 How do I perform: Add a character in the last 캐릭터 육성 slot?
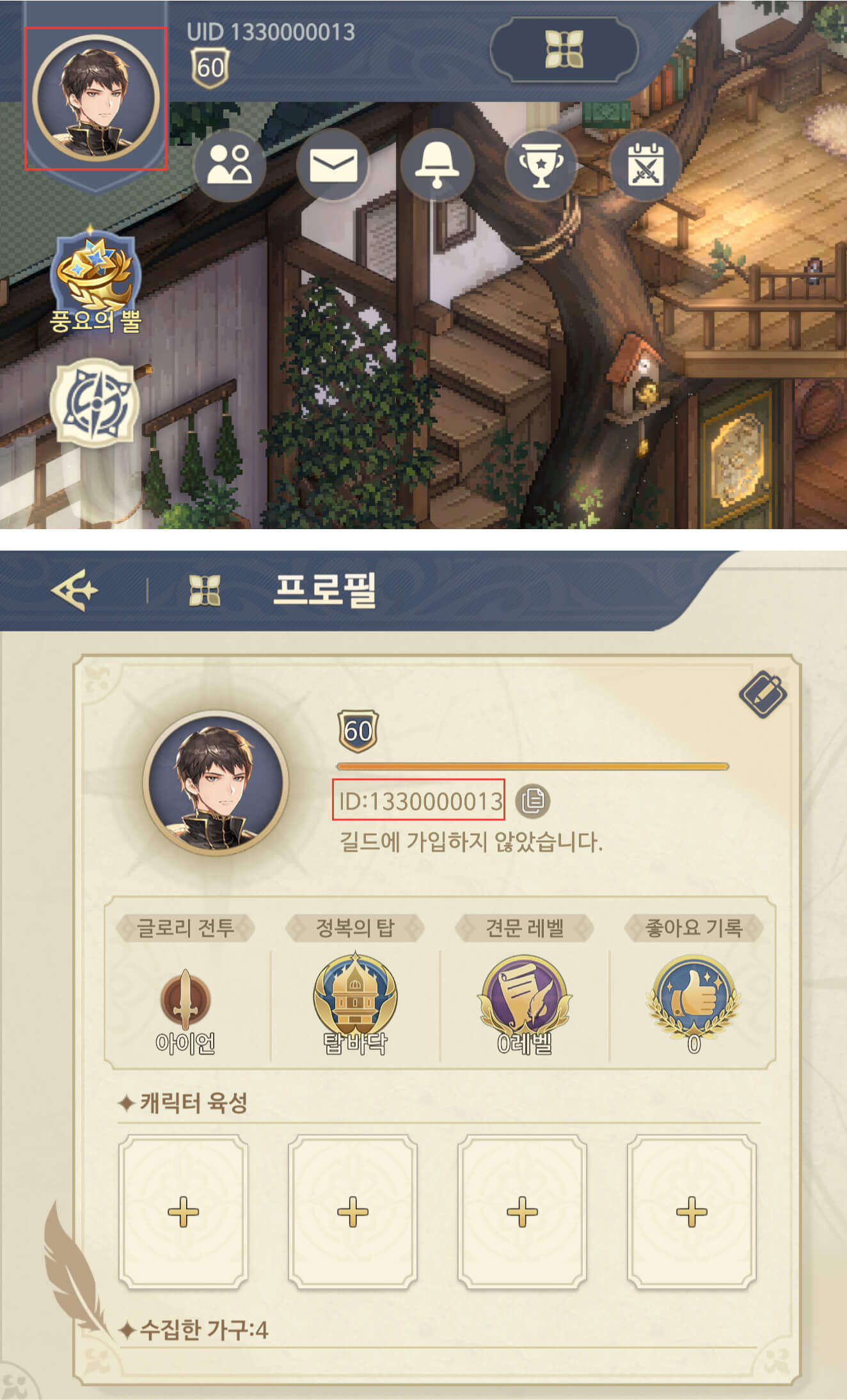692,1212
